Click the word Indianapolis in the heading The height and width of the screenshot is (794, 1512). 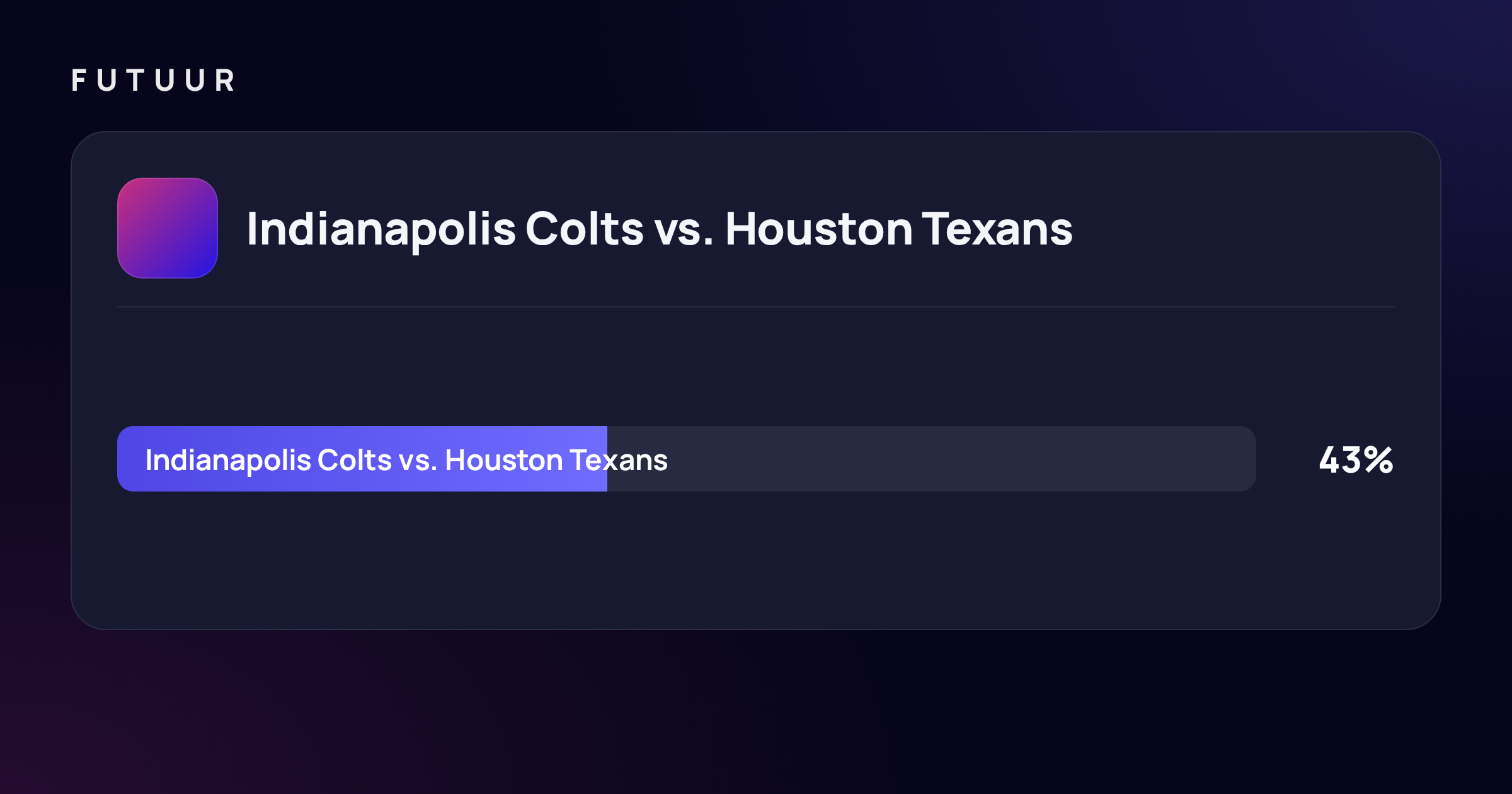[381, 229]
